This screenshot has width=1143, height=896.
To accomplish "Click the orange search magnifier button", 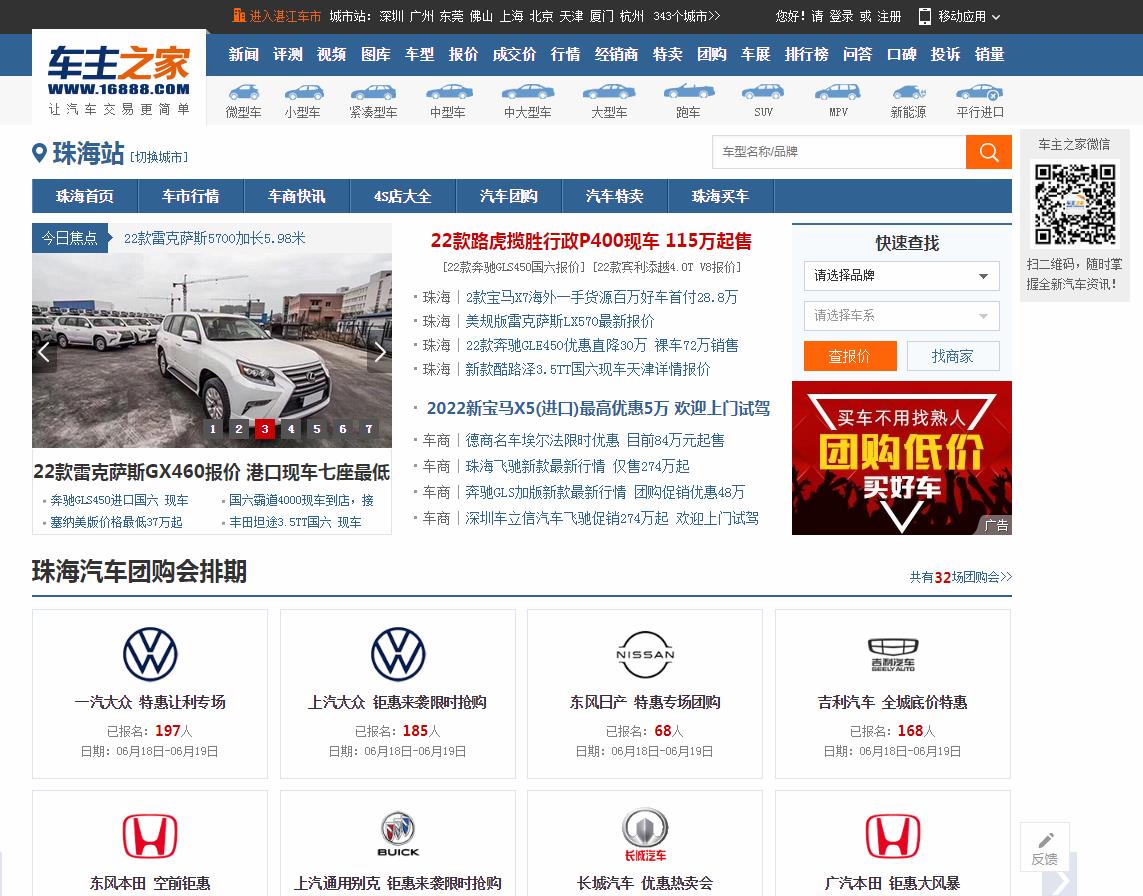I will (988, 152).
